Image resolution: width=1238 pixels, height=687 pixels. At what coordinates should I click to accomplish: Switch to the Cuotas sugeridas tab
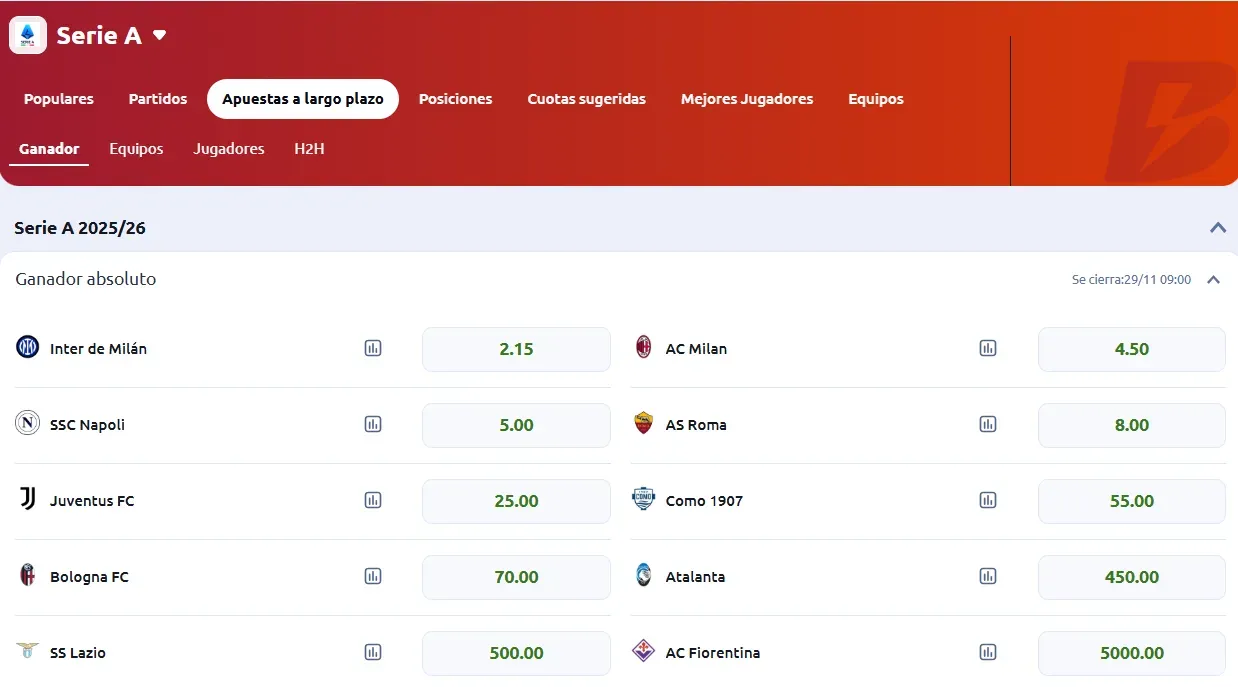586,99
